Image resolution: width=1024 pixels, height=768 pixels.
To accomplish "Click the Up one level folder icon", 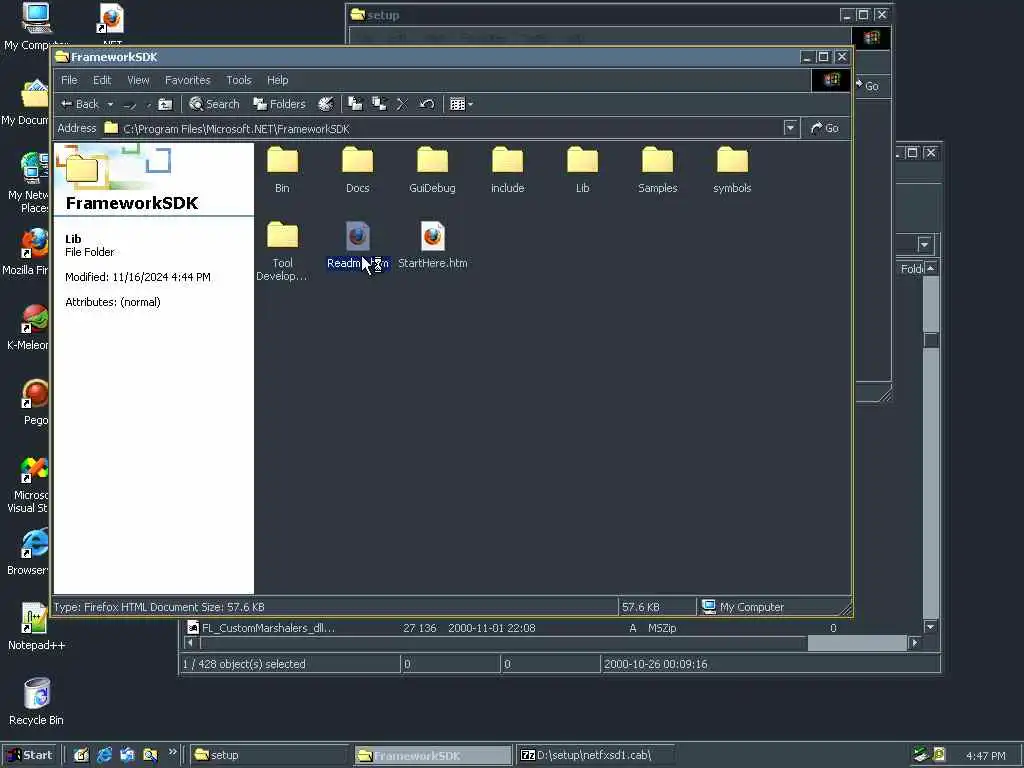I will pos(165,104).
